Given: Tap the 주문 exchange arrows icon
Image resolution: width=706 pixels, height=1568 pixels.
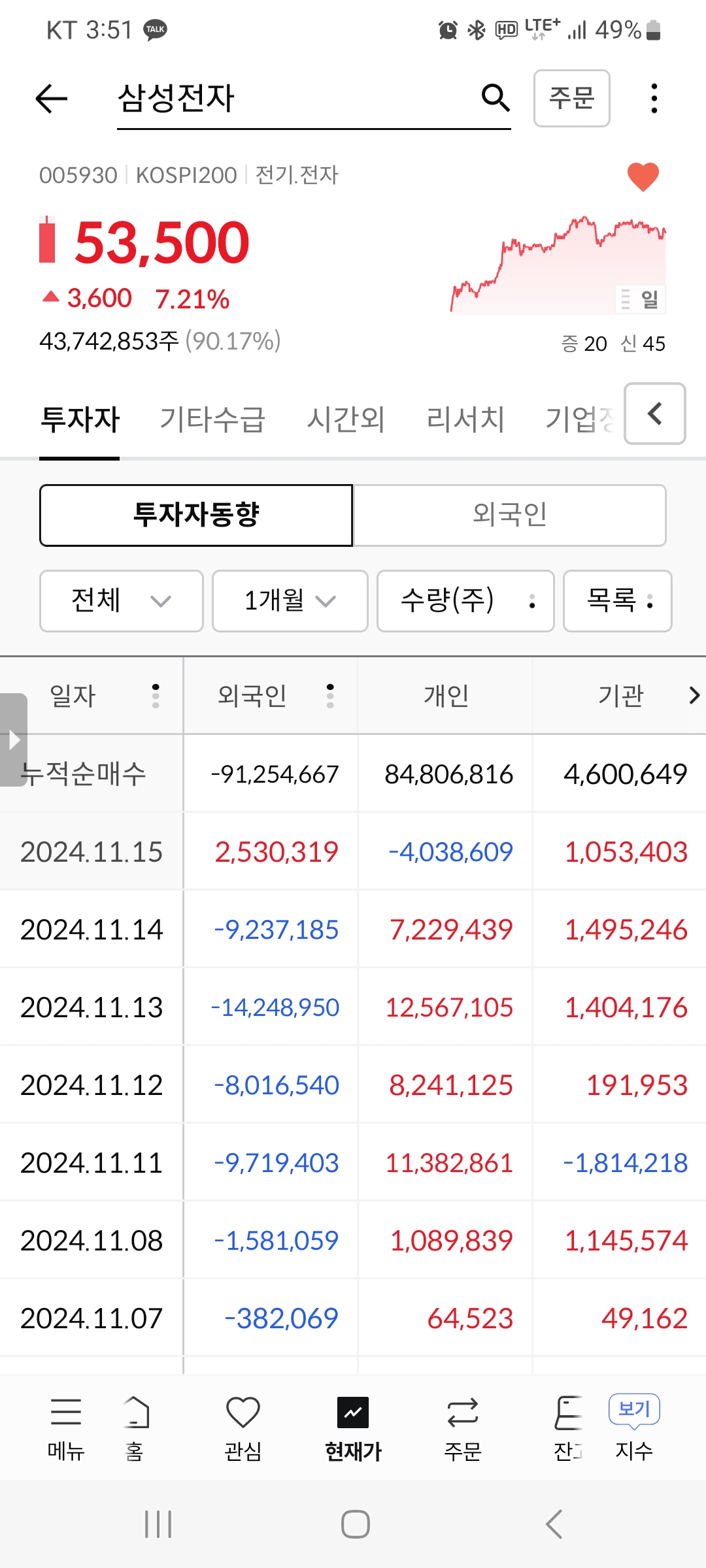Looking at the screenshot, I should 463,1413.
